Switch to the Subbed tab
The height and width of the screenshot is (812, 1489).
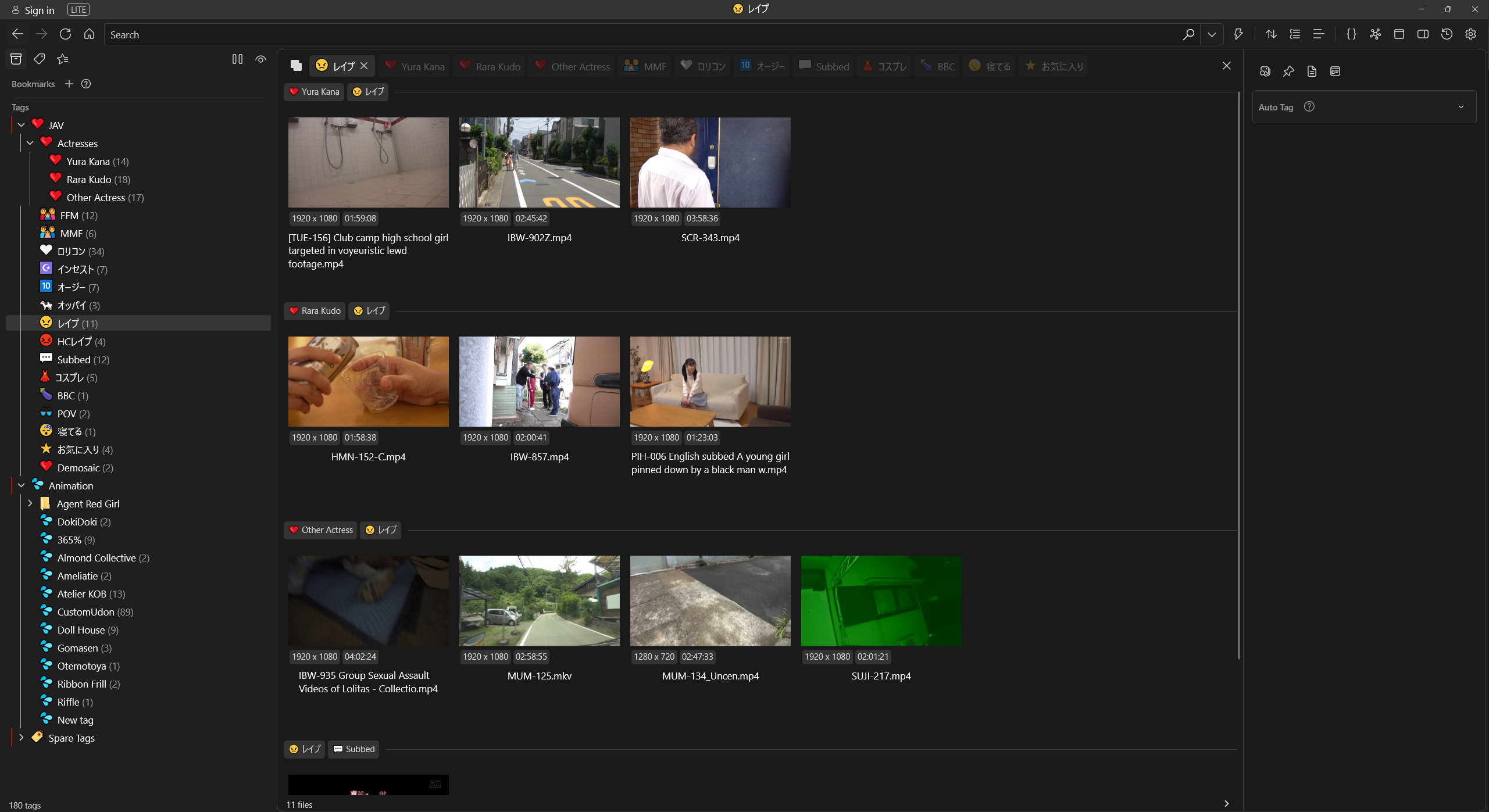coord(824,66)
